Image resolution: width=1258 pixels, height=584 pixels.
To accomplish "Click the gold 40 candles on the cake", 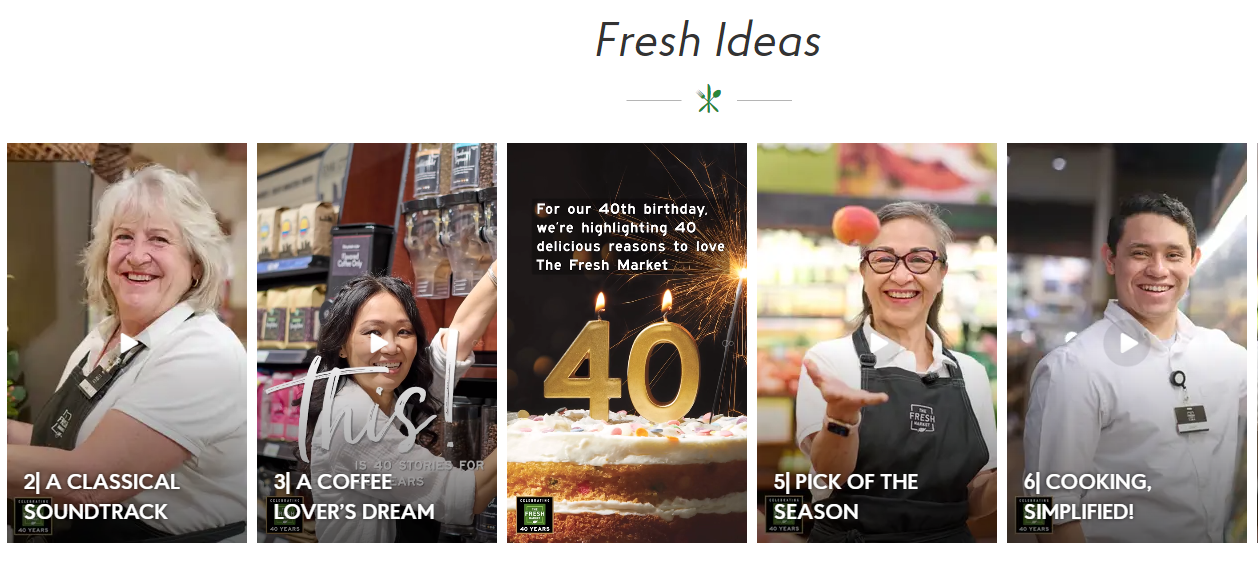I will (621, 366).
